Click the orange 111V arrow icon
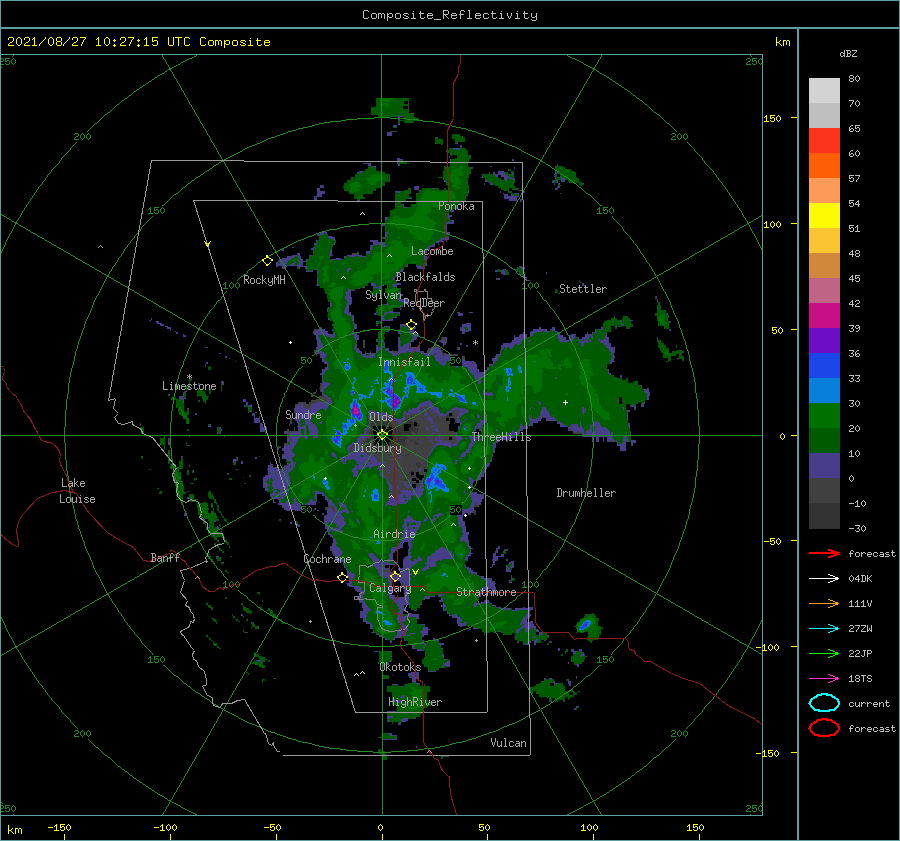This screenshot has height=841, width=900. (x=824, y=603)
